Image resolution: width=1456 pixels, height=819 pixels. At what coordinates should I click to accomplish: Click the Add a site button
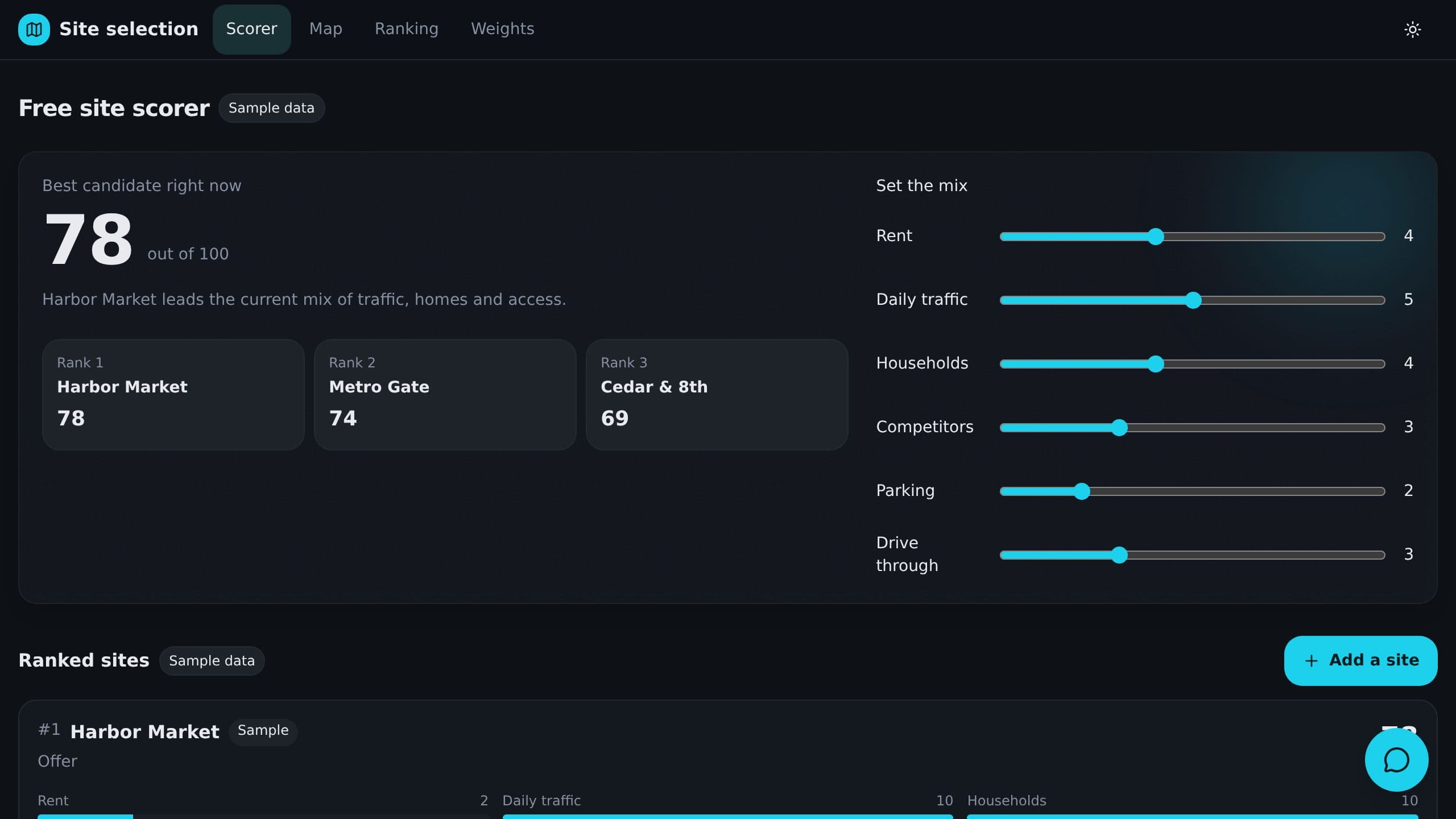tap(1360, 660)
